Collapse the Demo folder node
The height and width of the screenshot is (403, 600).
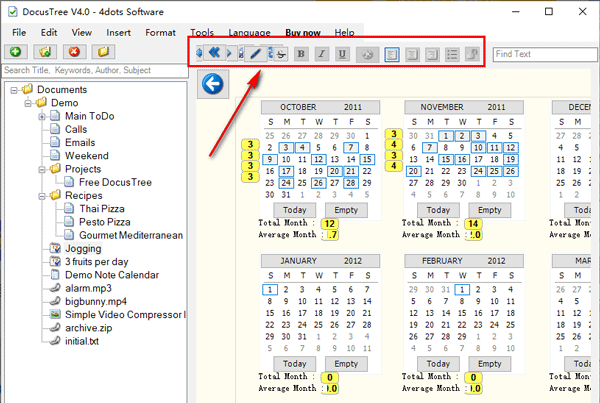click(x=28, y=103)
